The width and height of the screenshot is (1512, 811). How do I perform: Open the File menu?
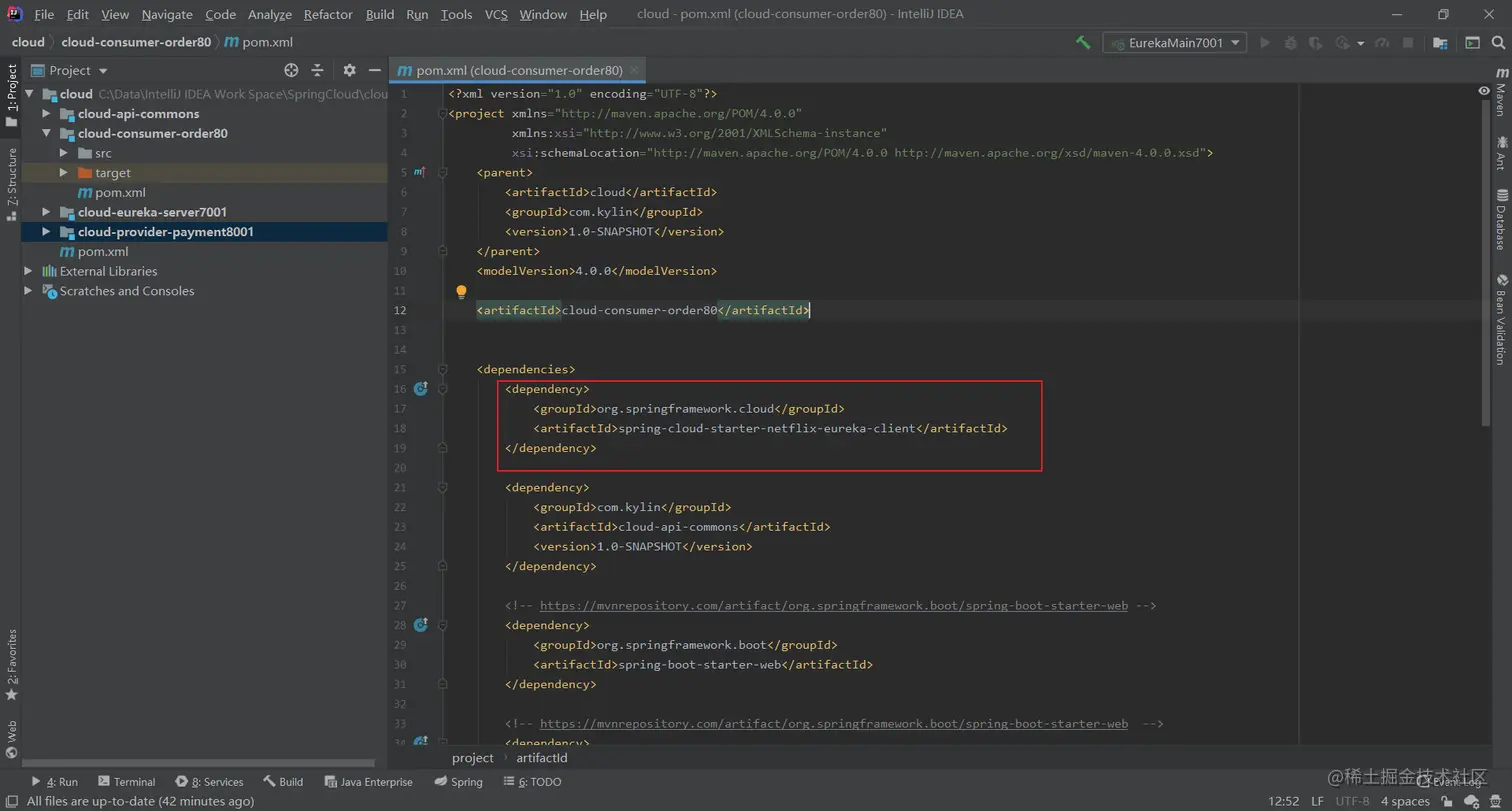point(44,14)
